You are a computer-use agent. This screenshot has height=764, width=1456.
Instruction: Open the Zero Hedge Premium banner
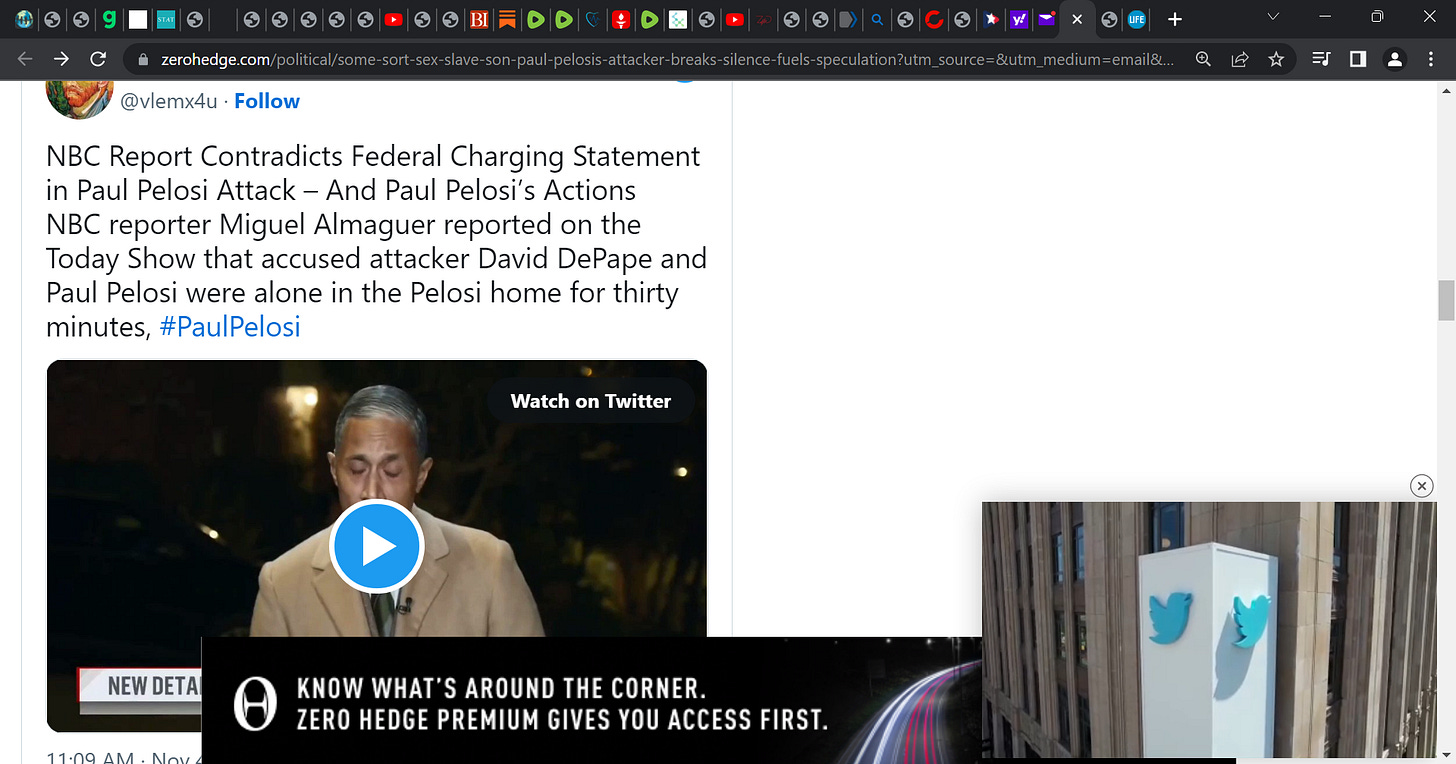tap(592, 700)
